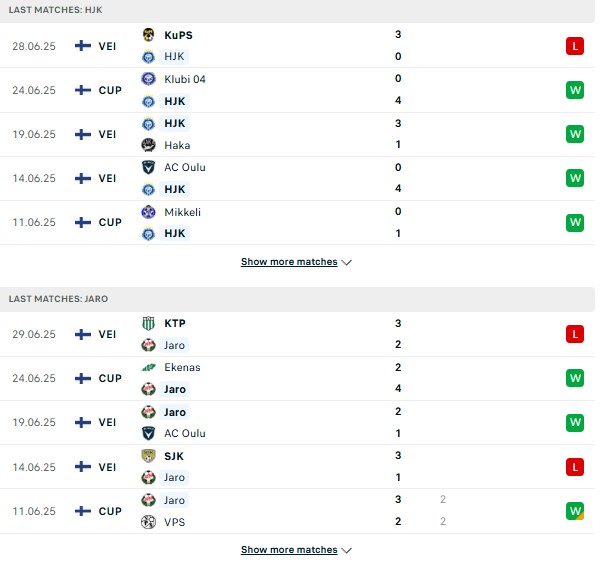This screenshot has width=602, height=566.
Task: Click the Haka team logo
Action: 148,145
